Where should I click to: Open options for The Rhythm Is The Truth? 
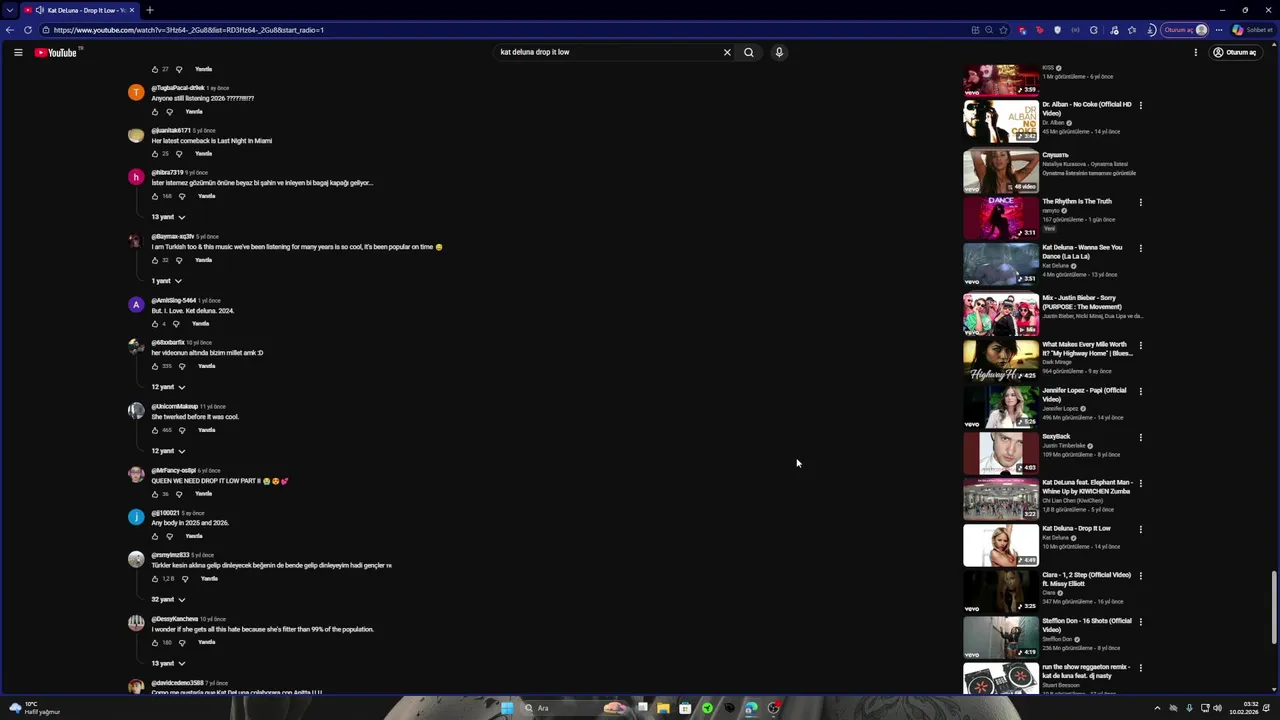(x=1140, y=202)
